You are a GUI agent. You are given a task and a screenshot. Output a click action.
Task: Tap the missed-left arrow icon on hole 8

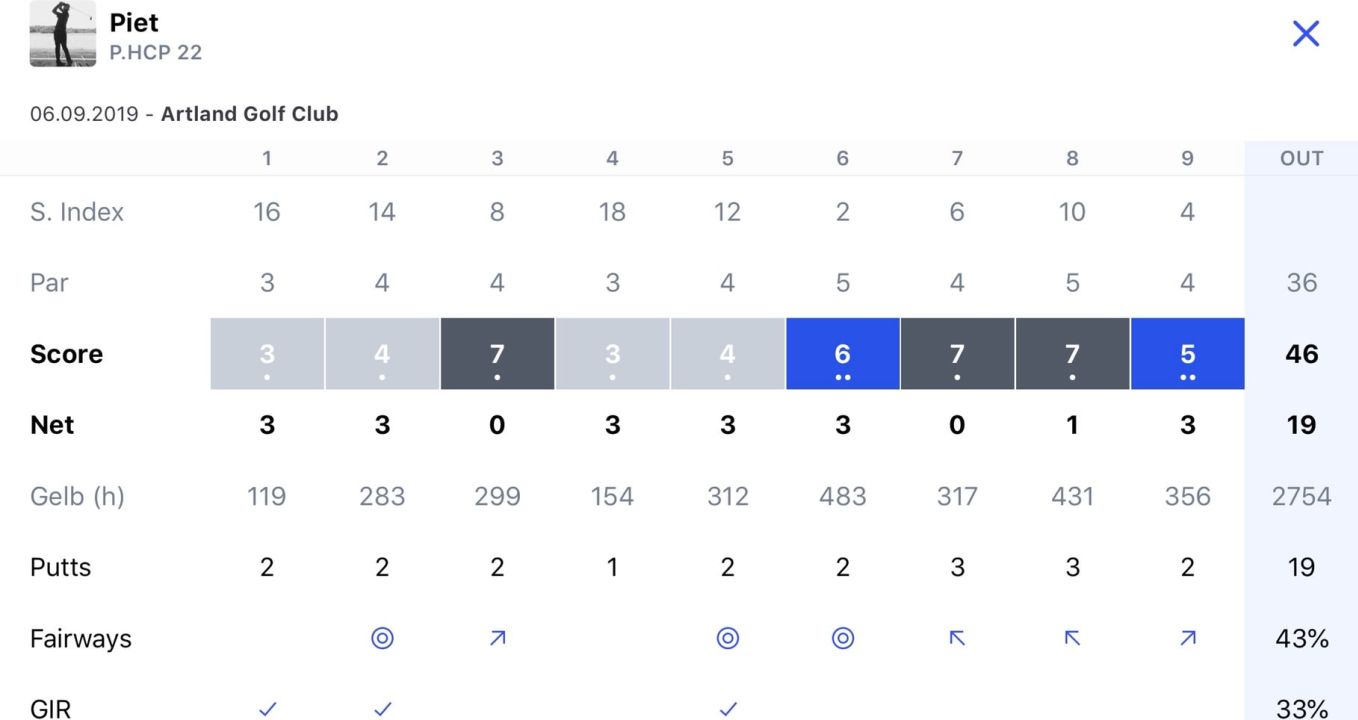tap(1072, 638)
